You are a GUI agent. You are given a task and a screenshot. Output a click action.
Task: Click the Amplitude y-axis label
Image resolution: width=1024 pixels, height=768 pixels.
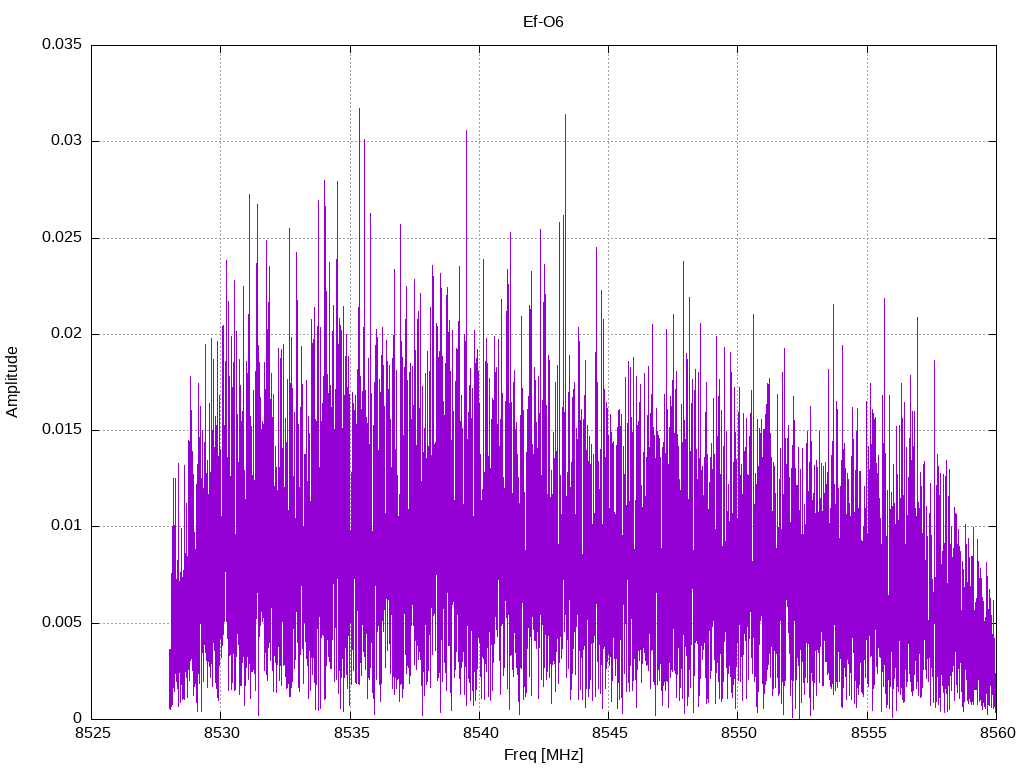(12, 382)
